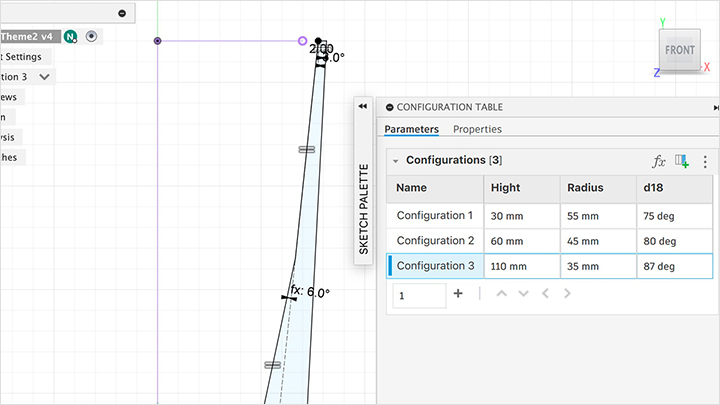720x405 pixels.
Task: Open the three-dot more options menu
Action: click(x=705, y=161)
